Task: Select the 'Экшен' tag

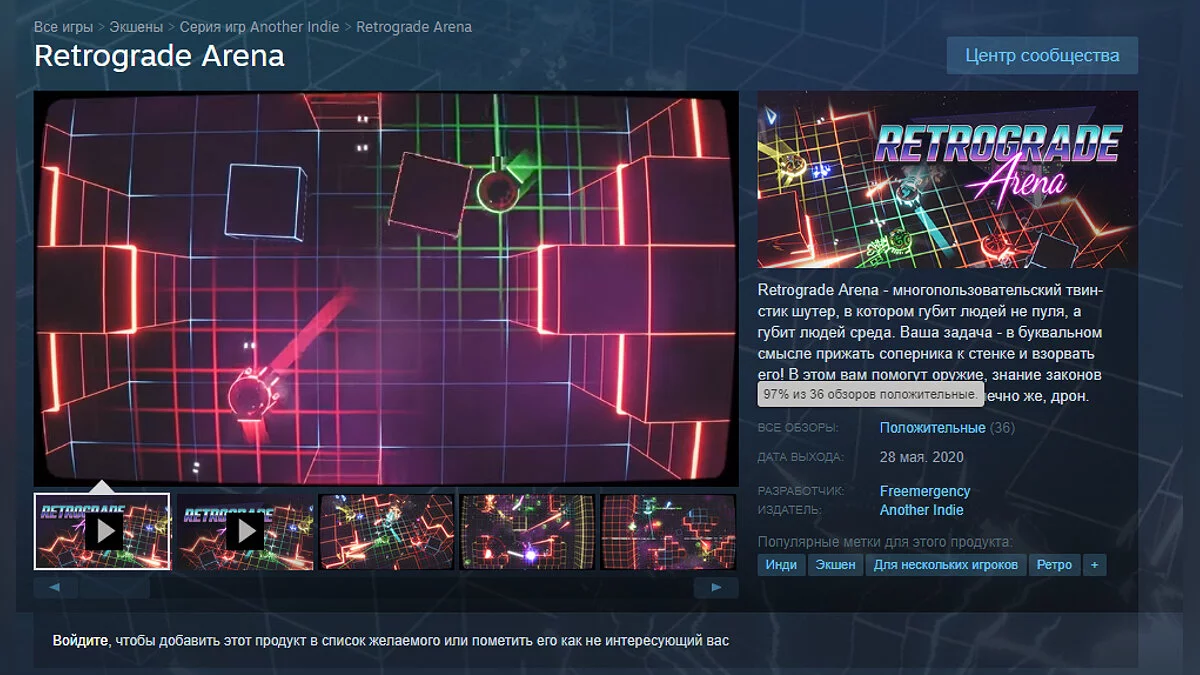Action: click(836, 565)
